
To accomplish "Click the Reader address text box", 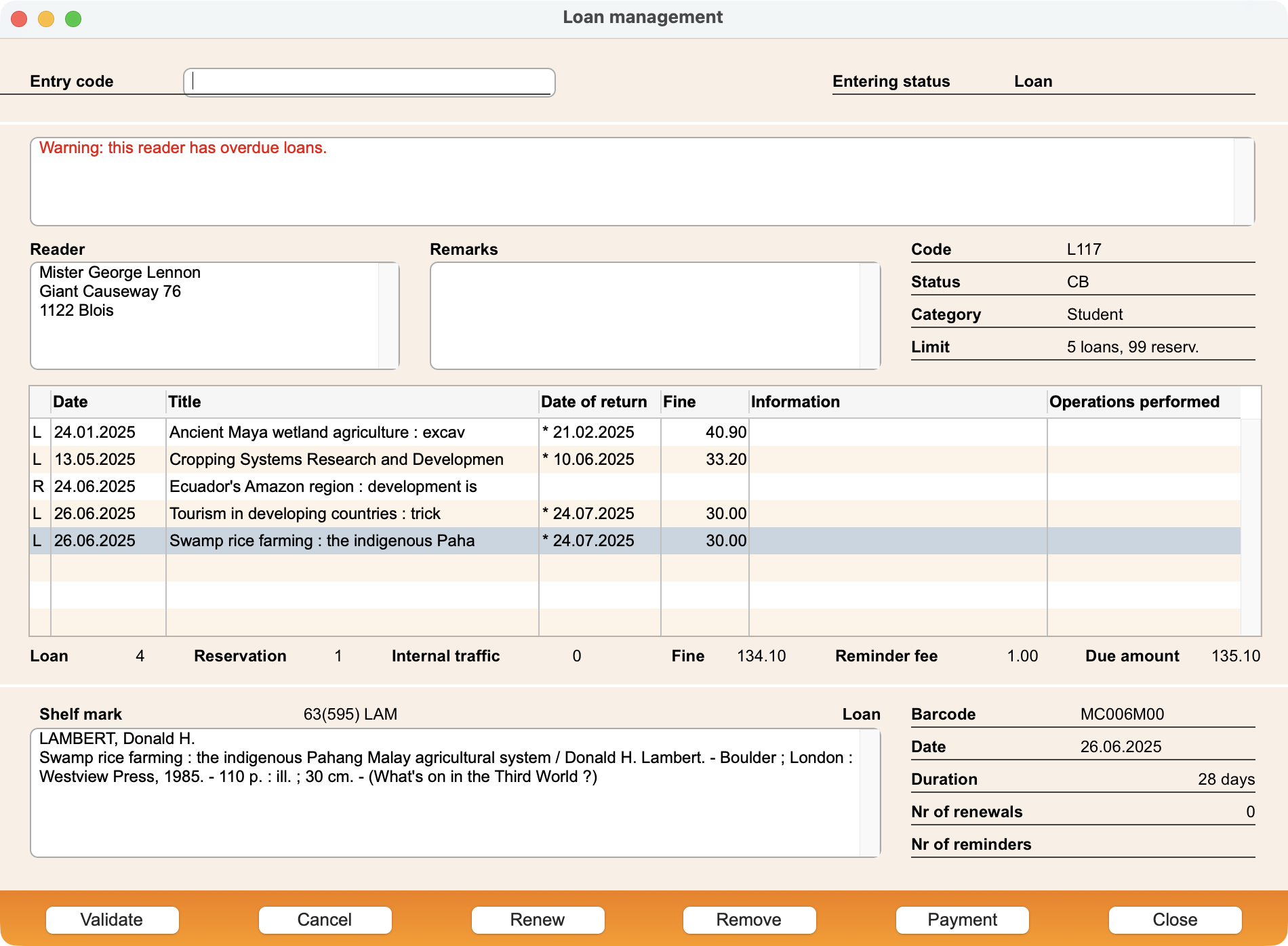I will (x=205, y=316).
